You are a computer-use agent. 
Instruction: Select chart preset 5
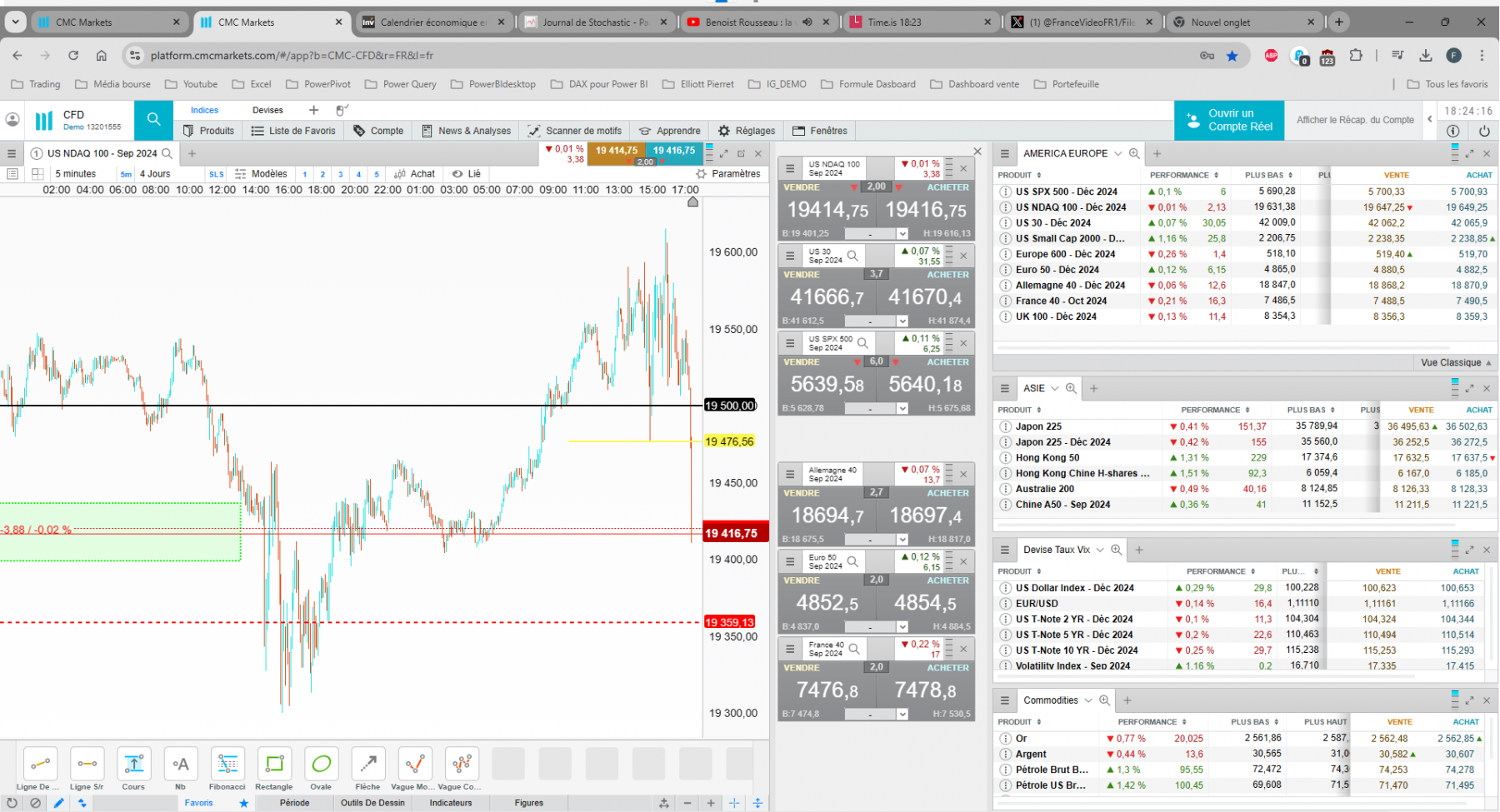[x=377, y=174]
